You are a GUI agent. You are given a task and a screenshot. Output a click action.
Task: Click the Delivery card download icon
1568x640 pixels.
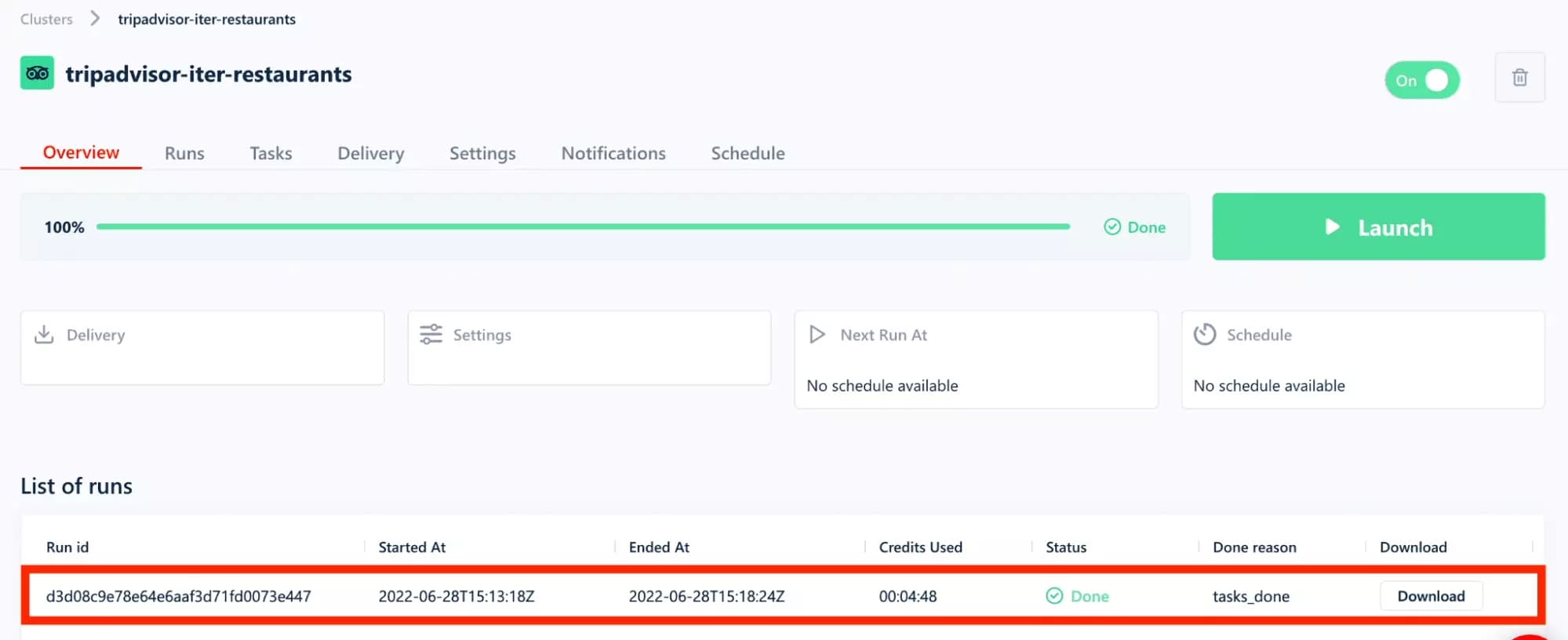44,335
